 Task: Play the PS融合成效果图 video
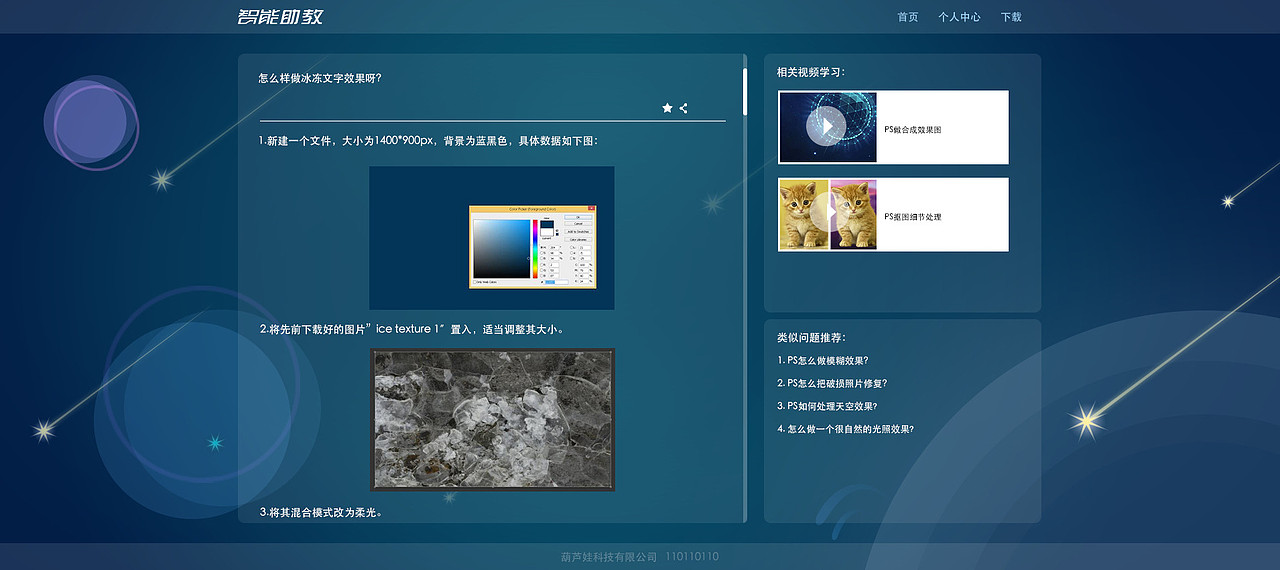click(x=826, y=127)
